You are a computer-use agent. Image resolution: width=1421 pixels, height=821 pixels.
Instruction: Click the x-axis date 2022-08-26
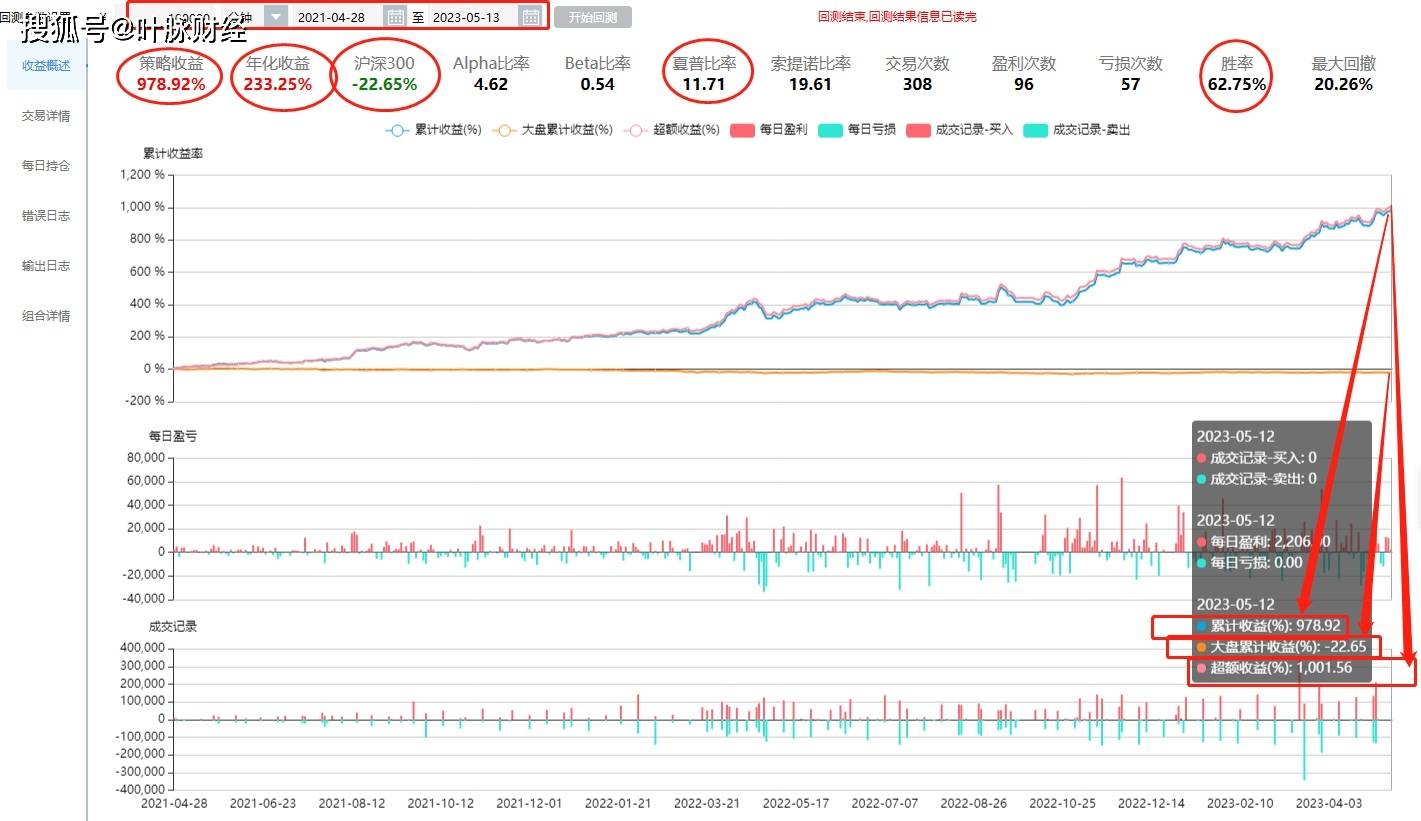973,802
